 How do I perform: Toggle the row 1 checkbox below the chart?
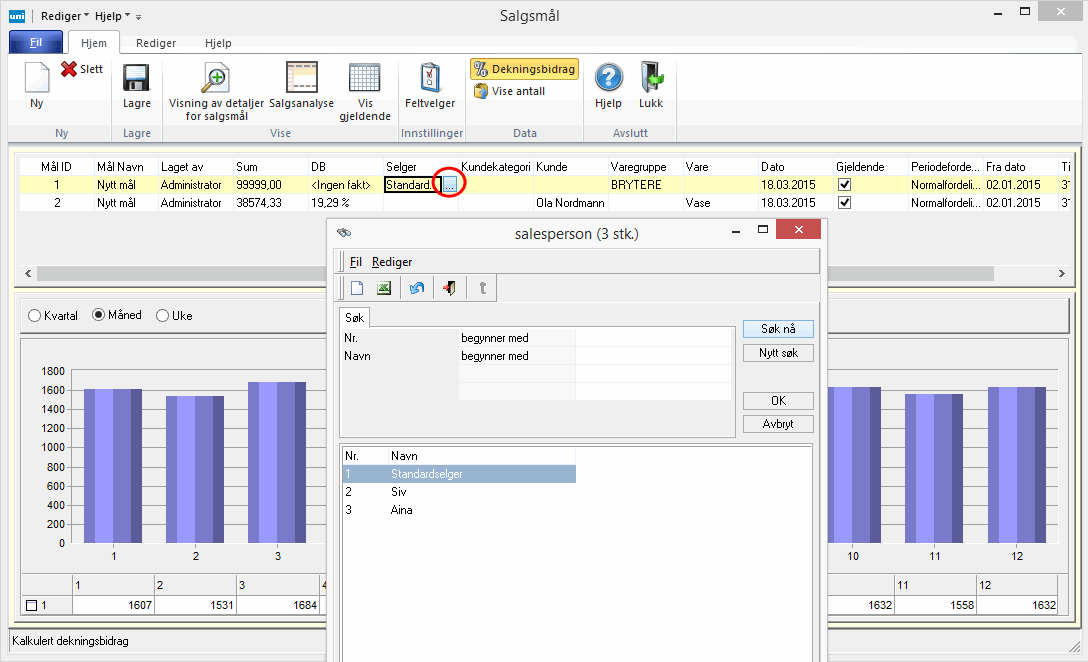(x=31, y=605)
